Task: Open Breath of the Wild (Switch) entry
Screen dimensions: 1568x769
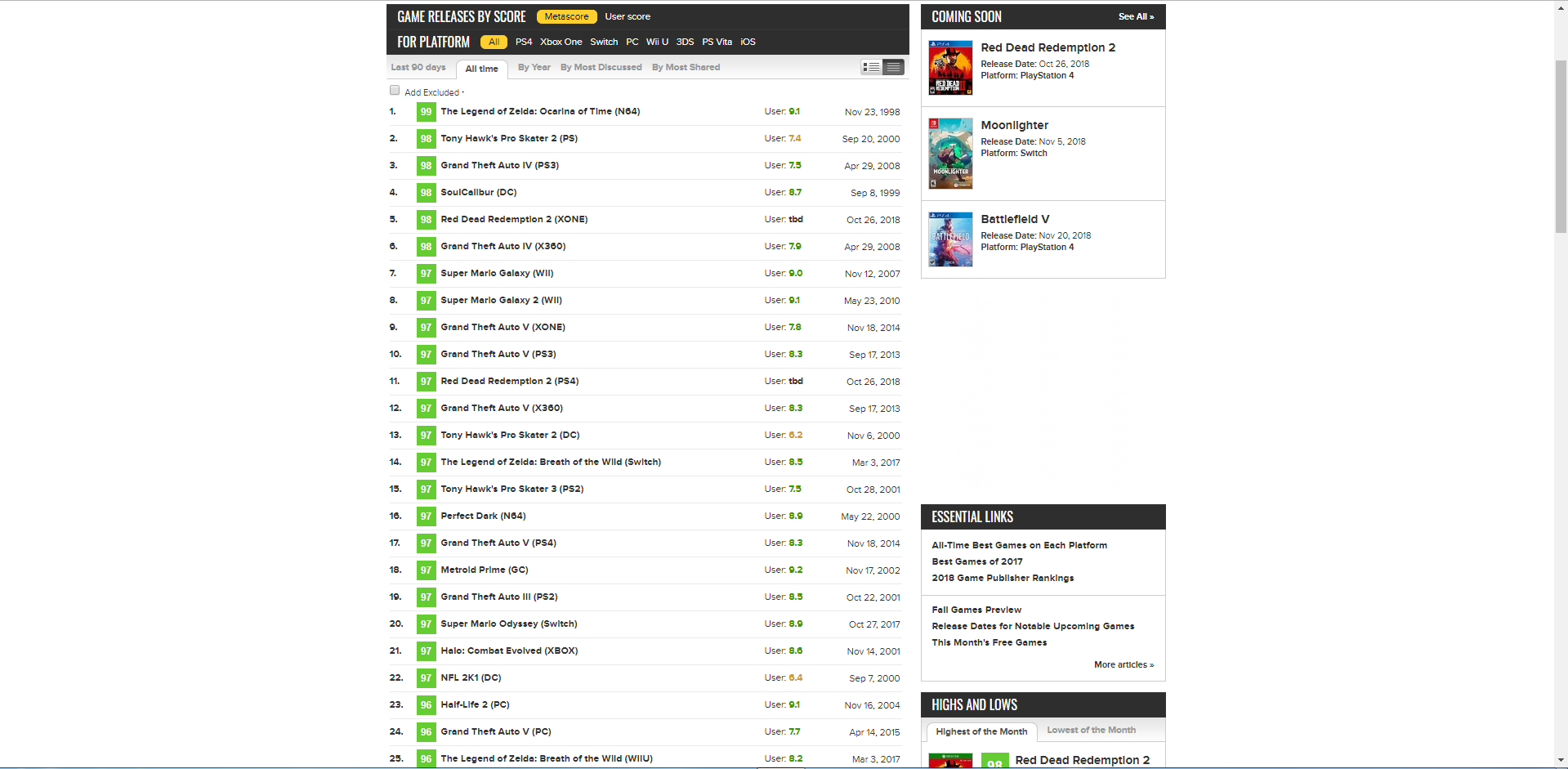Action: pyautogui.click(x=551, y=462)
